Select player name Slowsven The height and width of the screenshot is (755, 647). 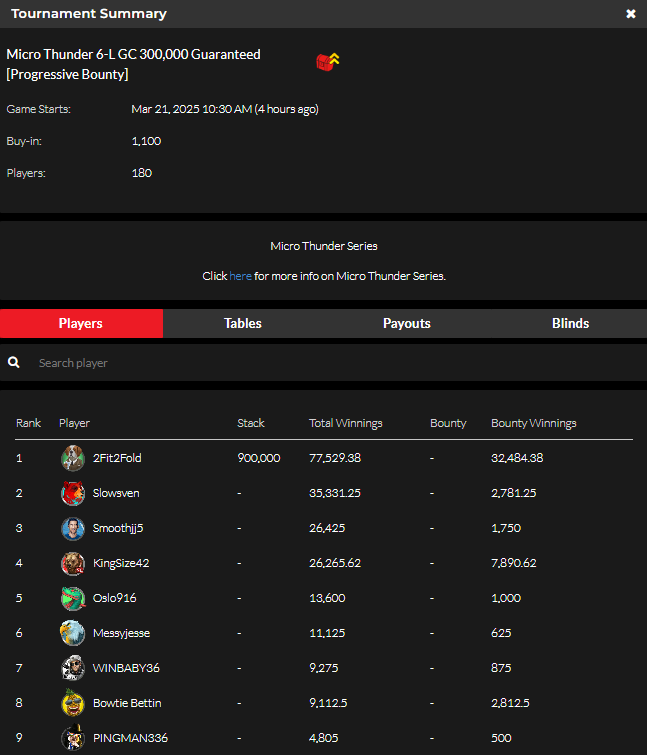pyautogui.click(x=116, y=493)
